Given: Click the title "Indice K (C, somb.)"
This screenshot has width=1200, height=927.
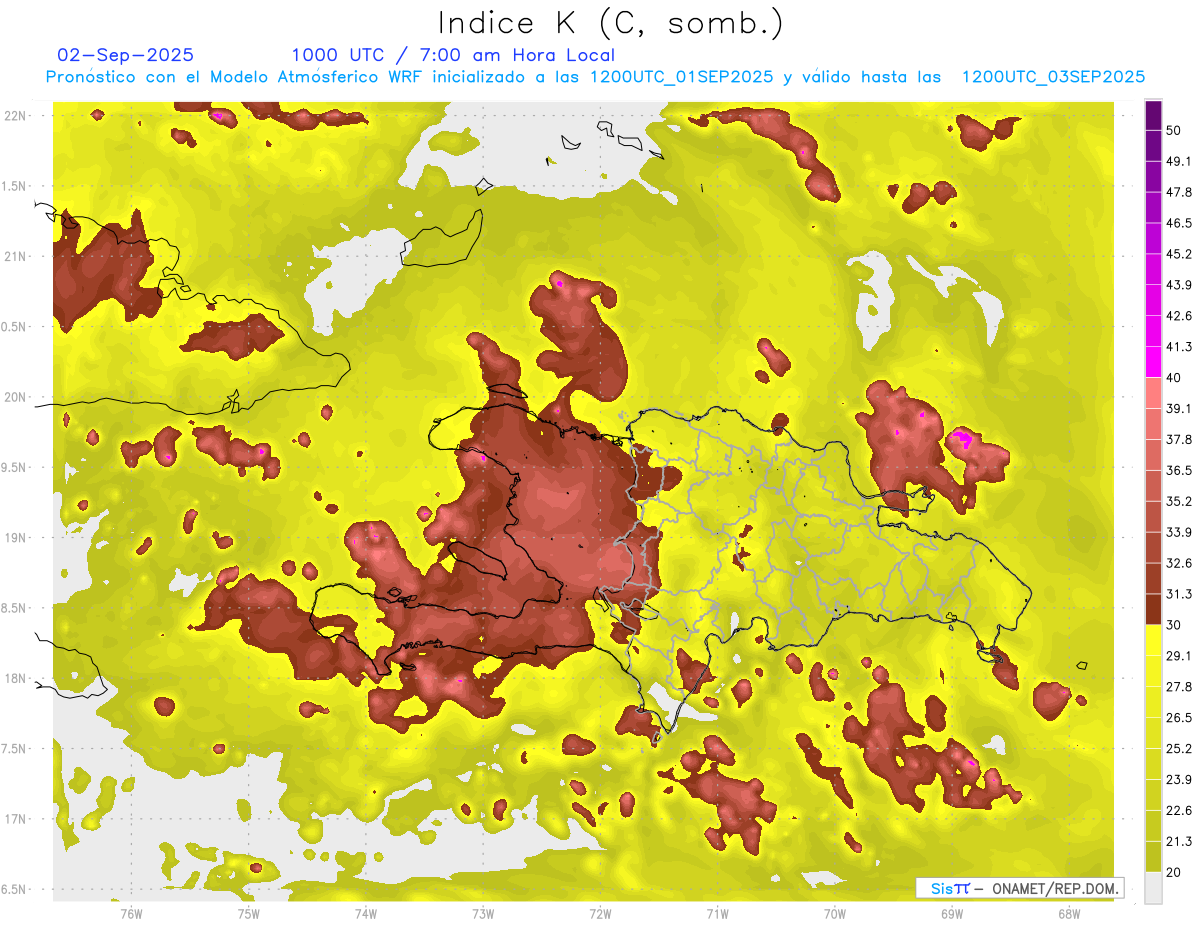Looking at the screenshot, I should 609,22.
